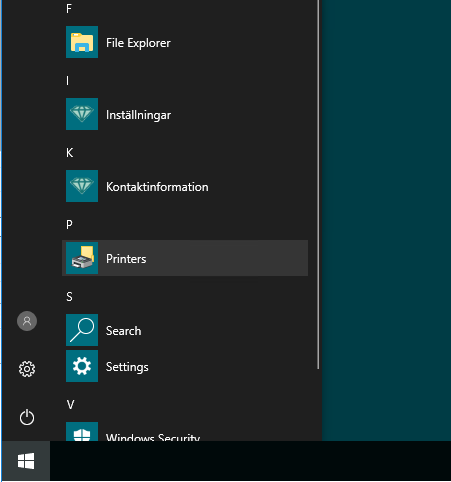This screenshot has height=482, width=451.
Task: Click the user account avatar icon
Action: [x=27, y=321]
